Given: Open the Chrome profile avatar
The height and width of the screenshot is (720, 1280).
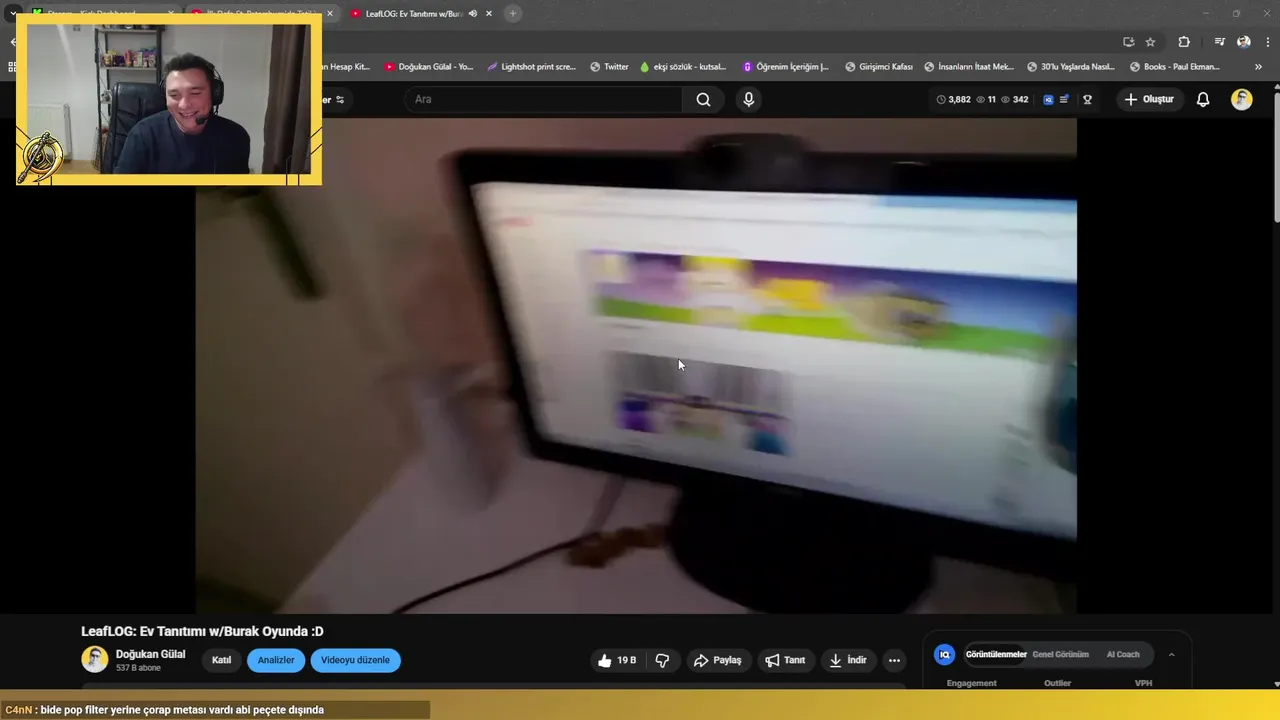Looking at the screenshot, I should click(x=1244, y=42).
